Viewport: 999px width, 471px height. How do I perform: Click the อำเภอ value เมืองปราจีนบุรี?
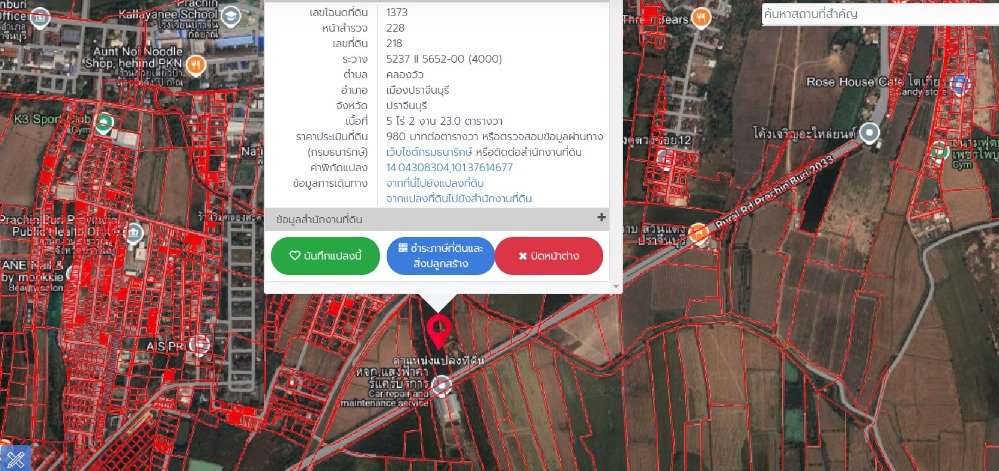coord(417,90)
